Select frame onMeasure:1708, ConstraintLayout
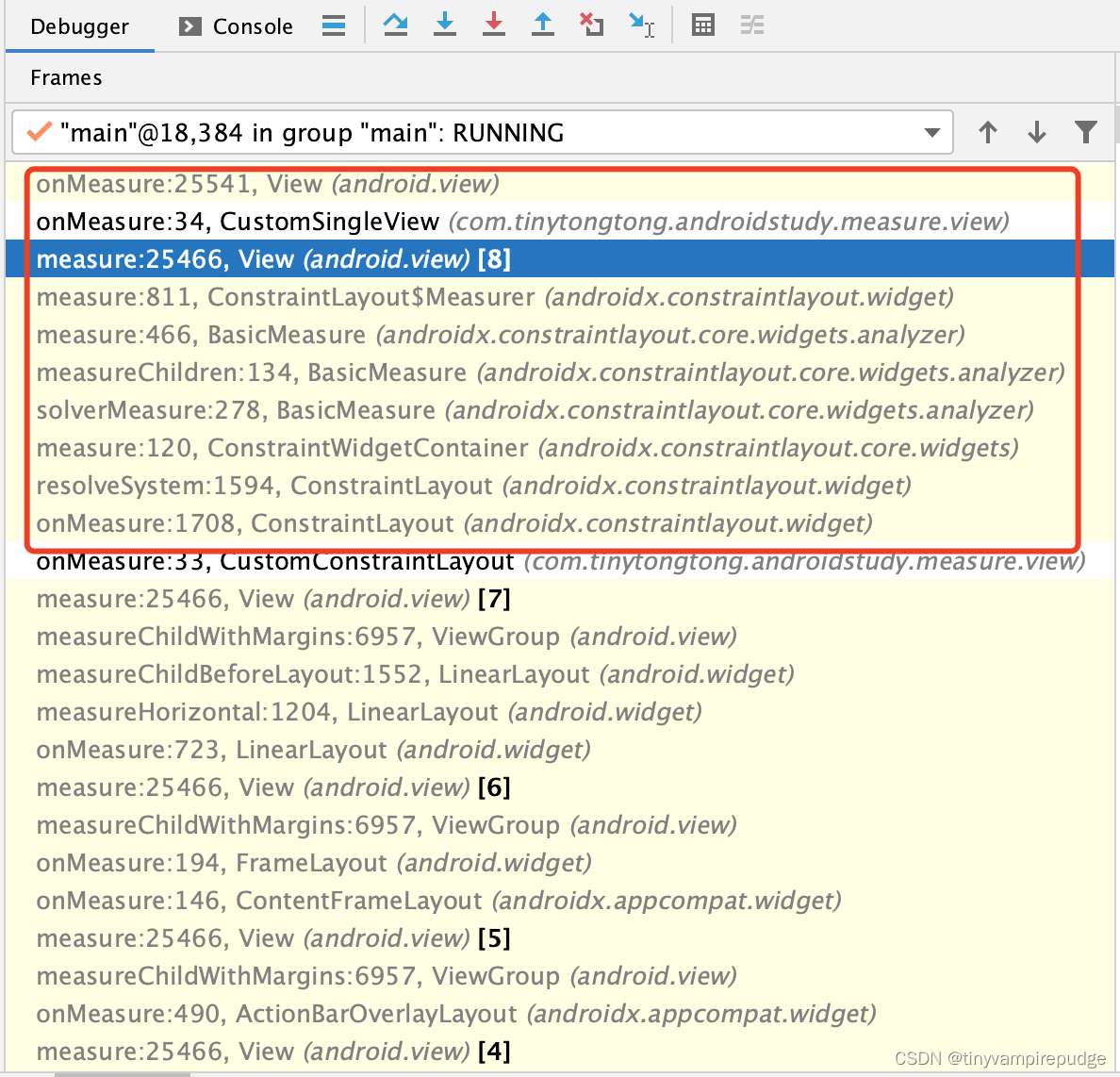Viewport: 1120px width, 1077px height. click(x=560, y=523)
